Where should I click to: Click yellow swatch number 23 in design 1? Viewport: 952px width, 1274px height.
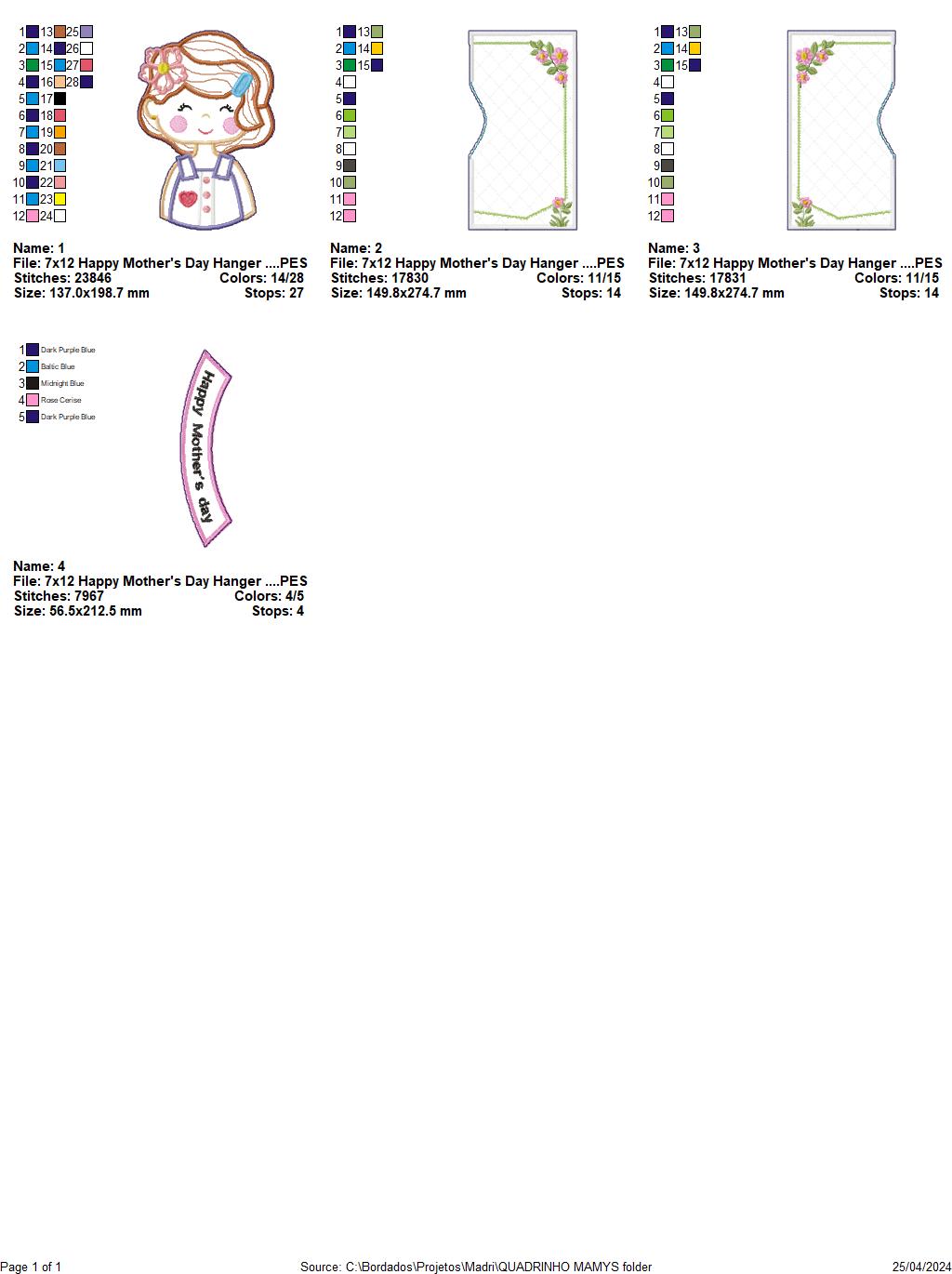coord(59,199)
